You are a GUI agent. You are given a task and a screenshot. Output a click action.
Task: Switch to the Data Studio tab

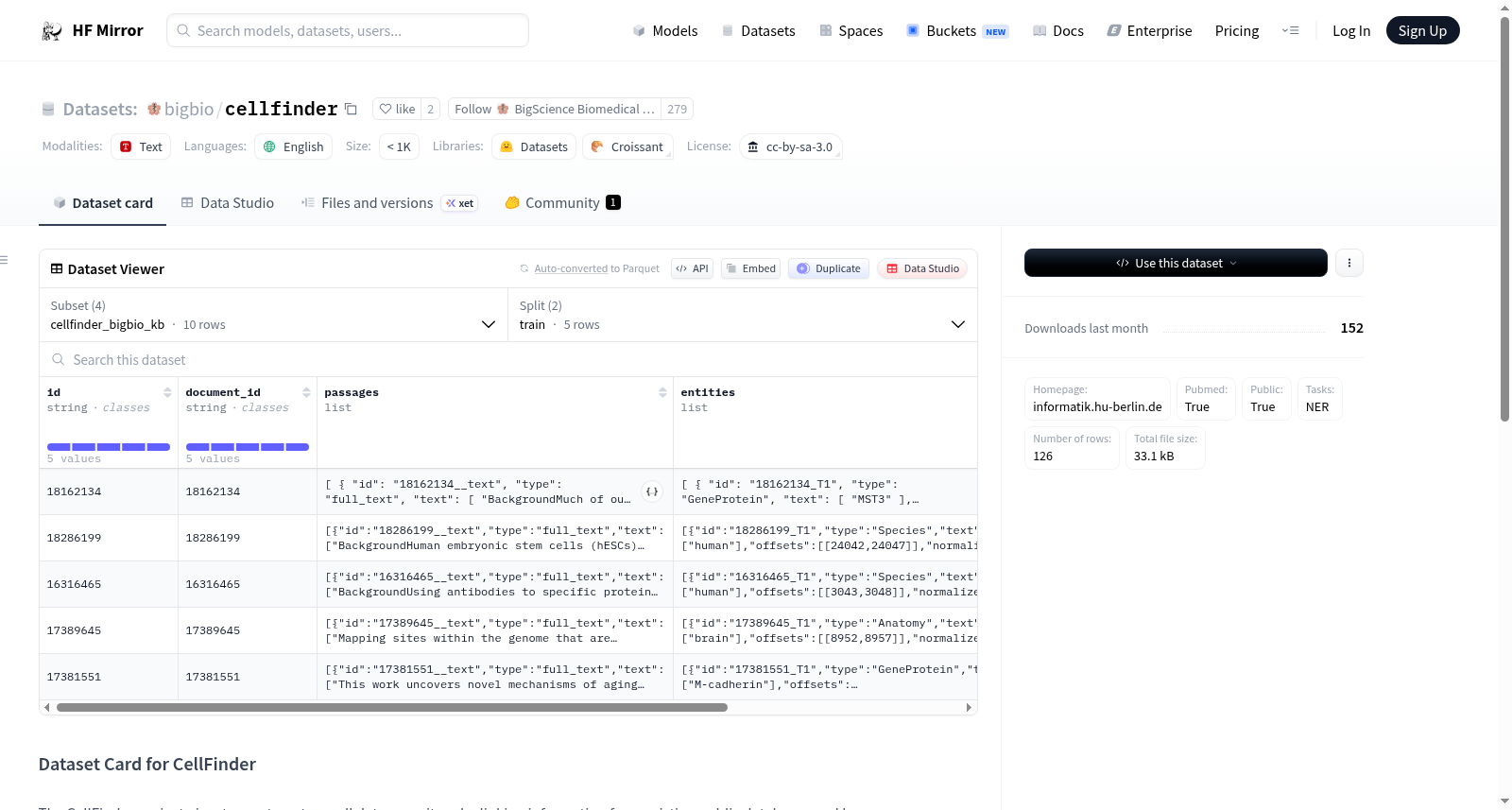[x=228, y=203]
